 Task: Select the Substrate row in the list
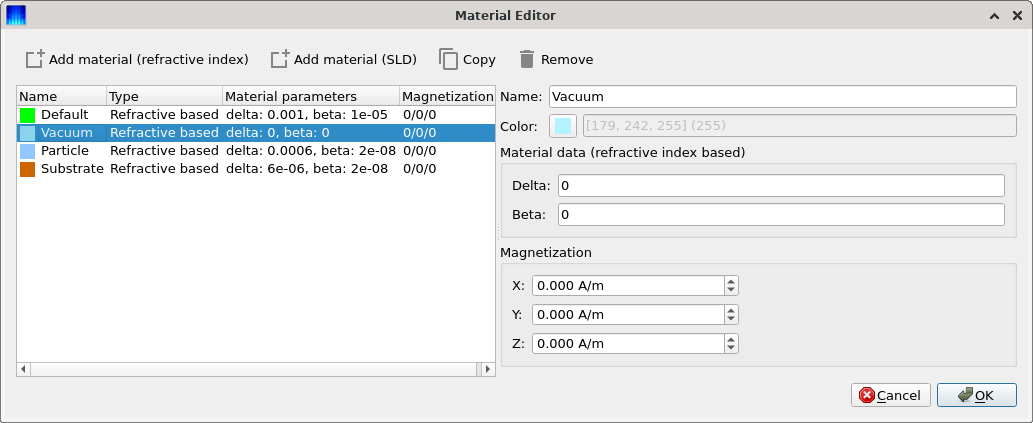256,169
